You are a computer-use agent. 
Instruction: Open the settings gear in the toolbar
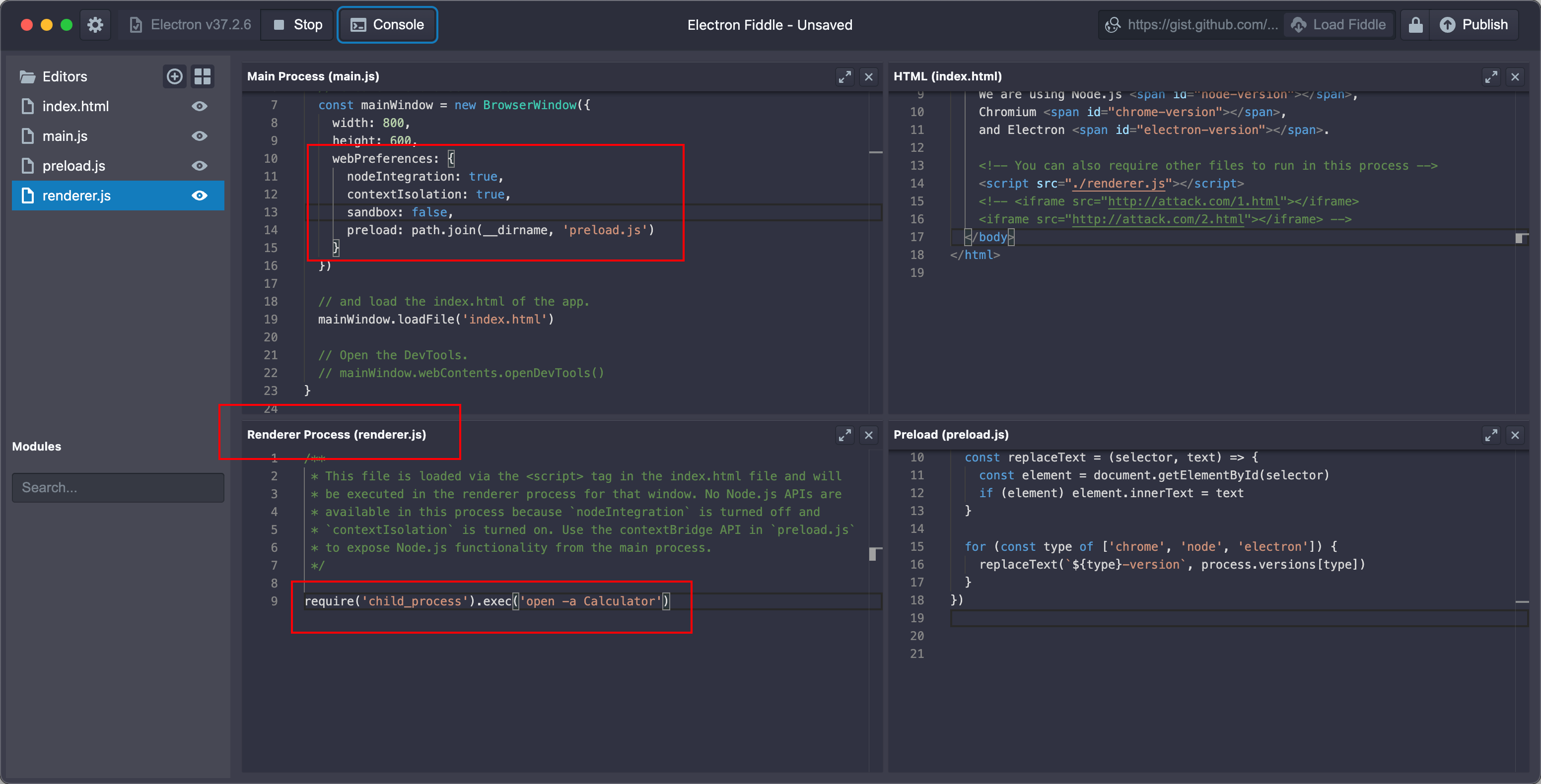tap(95, 25)
